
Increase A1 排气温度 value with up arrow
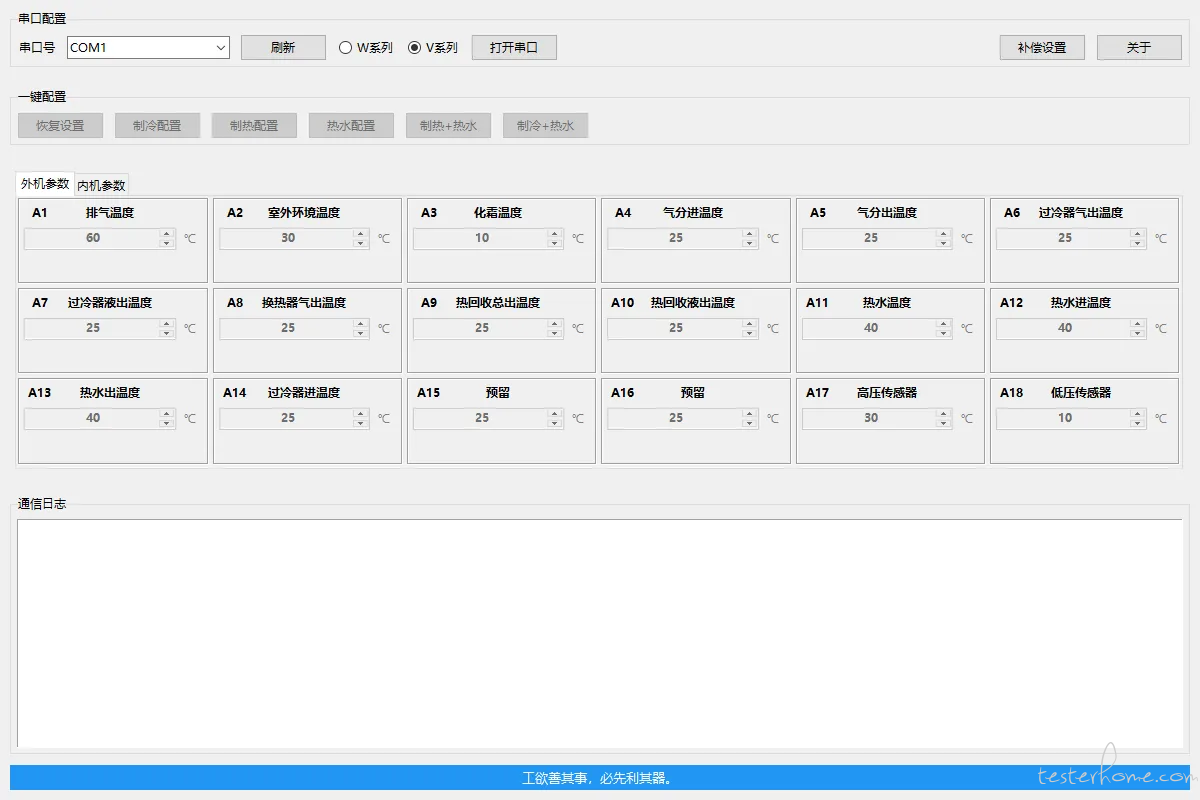click(x=166, y=234)
